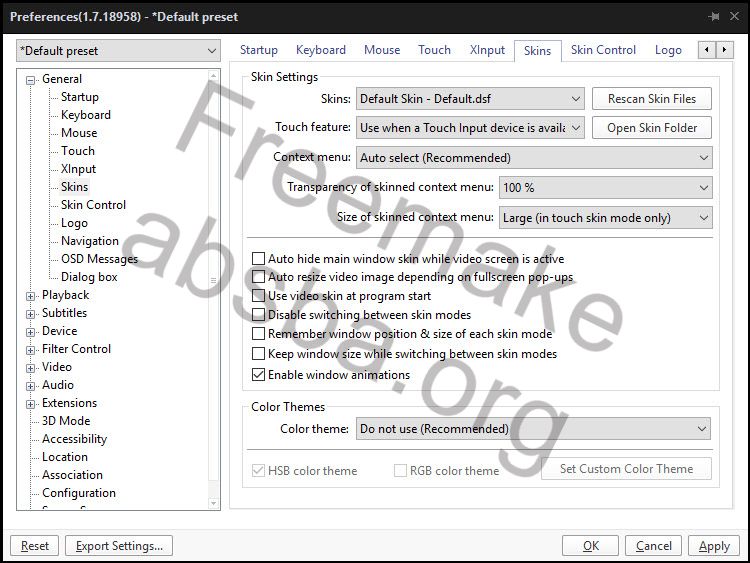Select Startup in the settings tree

pos(80,97)
